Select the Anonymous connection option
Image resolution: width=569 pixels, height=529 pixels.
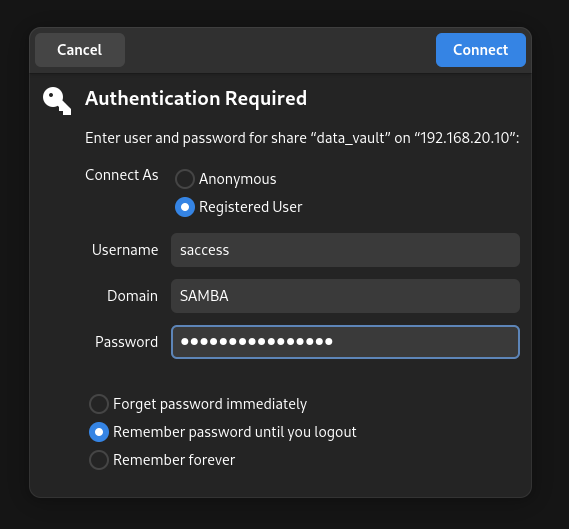click(185, 179)
